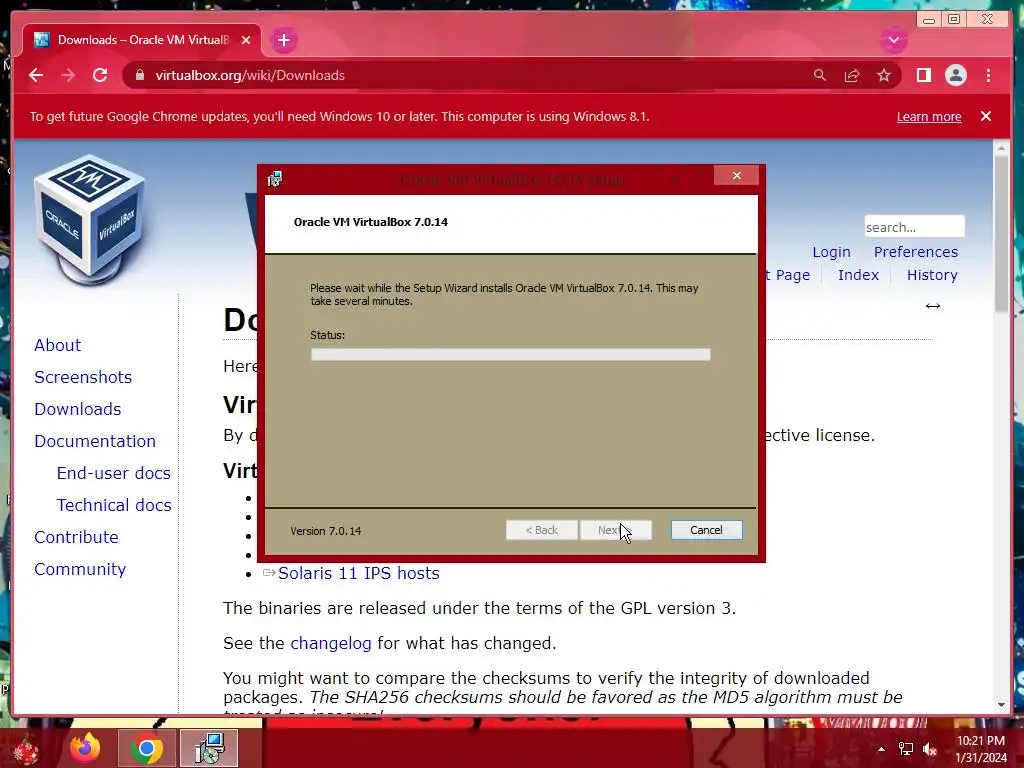Show hidden tray icons arrow

[881, 749]
